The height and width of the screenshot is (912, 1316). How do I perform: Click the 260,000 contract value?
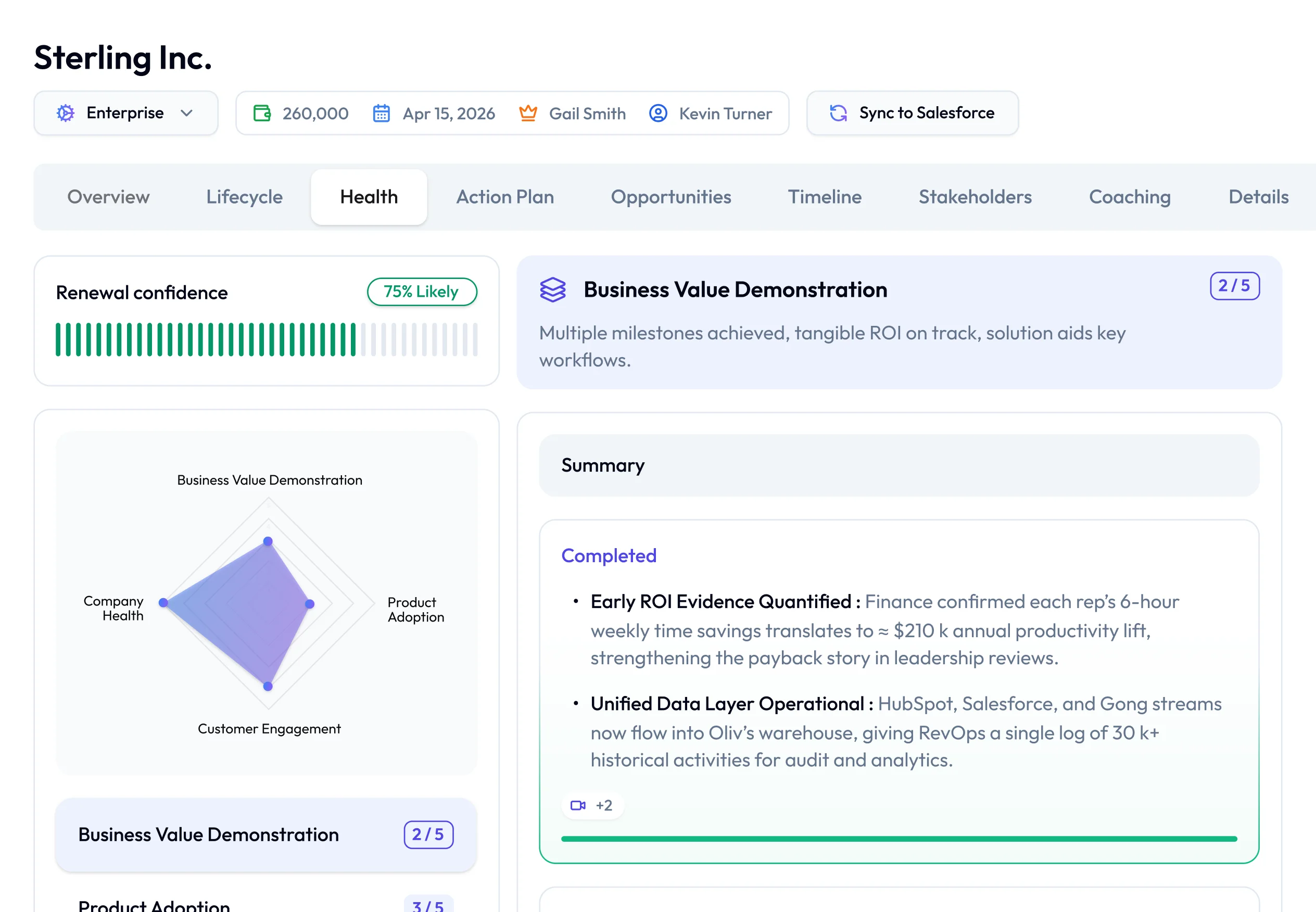[315, 113]
